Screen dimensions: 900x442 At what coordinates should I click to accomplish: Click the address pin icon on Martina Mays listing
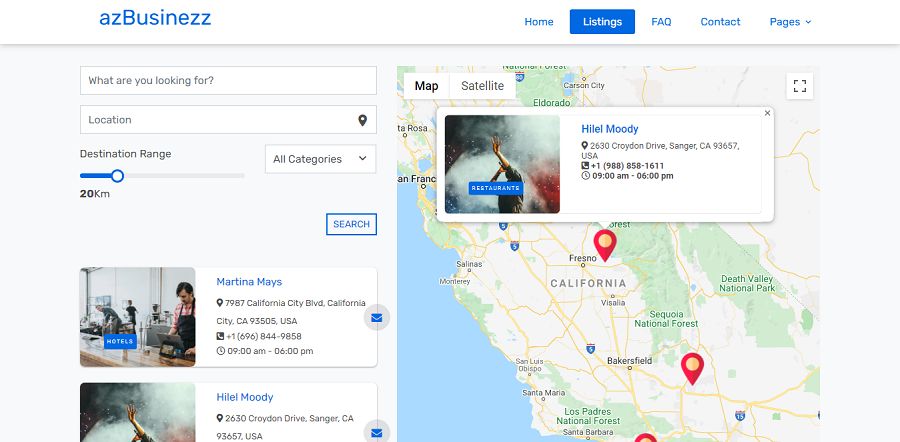coord(219,303)
